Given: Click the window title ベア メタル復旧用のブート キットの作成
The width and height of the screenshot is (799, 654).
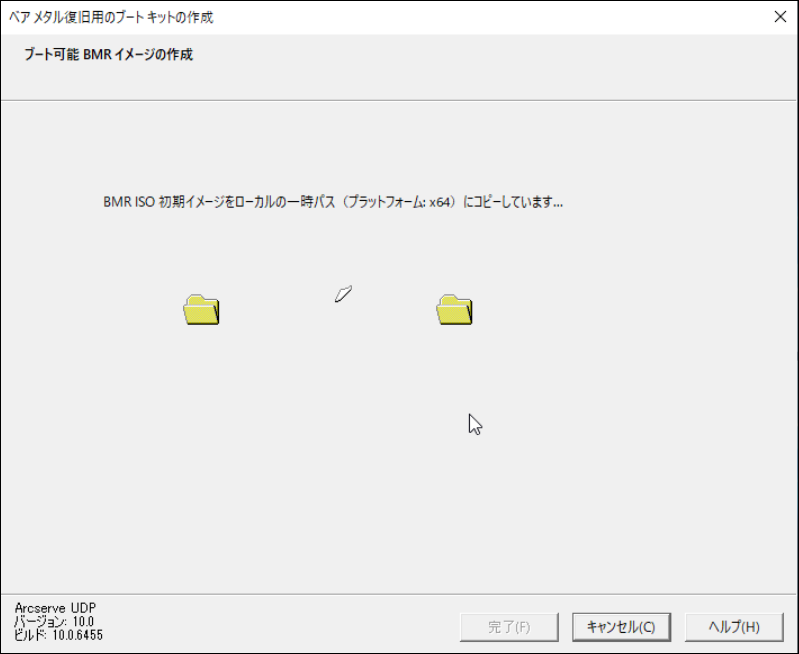Looking at the screenshot, I should [x=111, y=17].
